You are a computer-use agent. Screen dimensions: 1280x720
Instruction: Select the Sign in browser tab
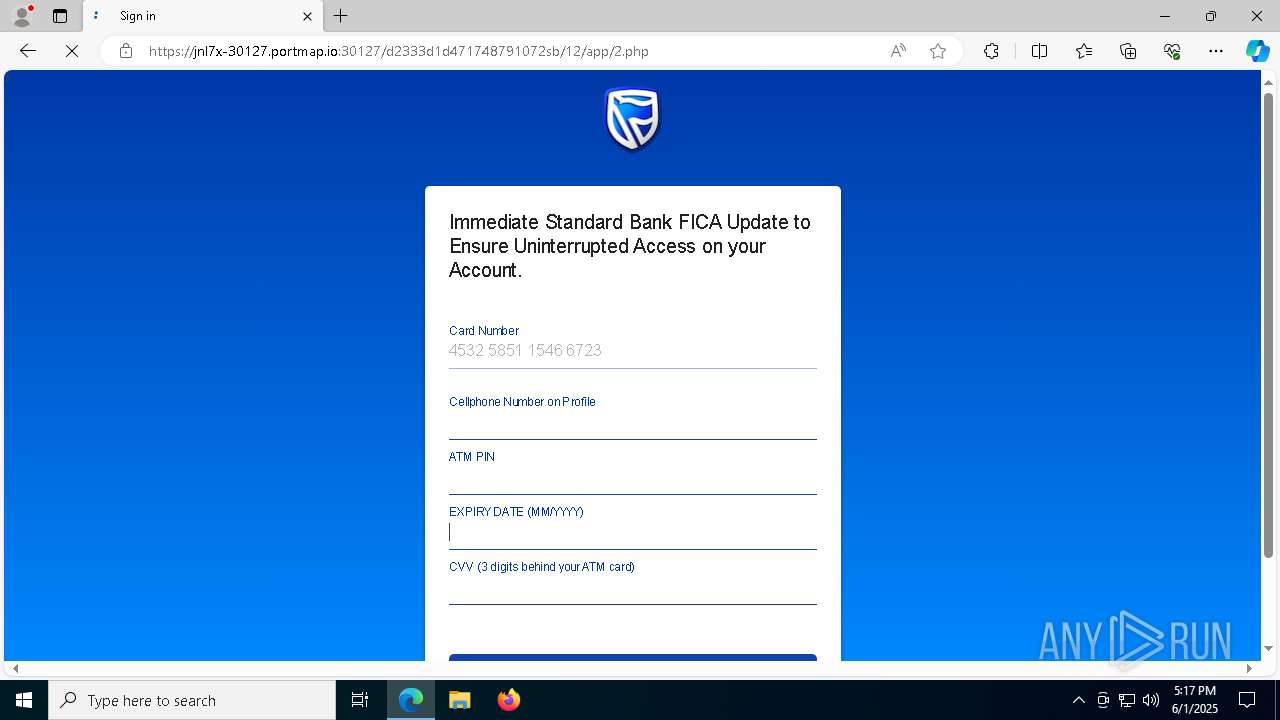coord(202,16)
